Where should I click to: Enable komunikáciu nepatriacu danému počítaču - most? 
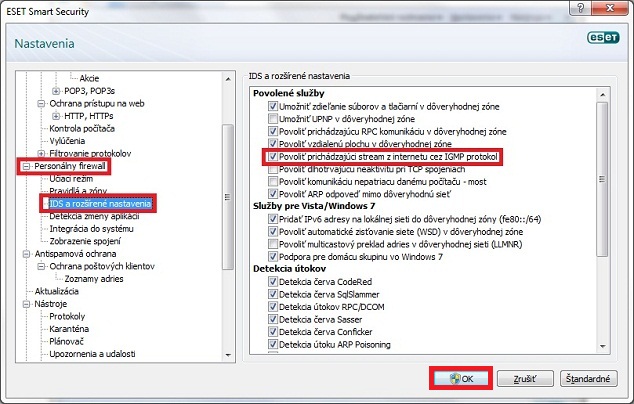click(x=273, y=182)
